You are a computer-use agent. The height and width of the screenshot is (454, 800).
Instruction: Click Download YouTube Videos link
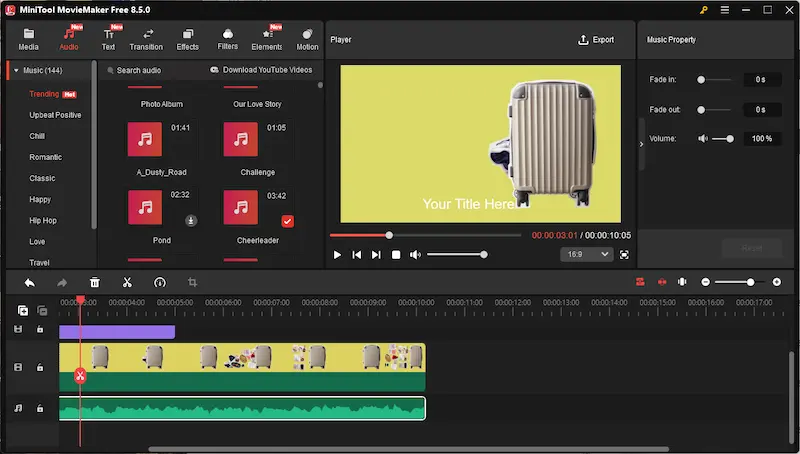pos(261,71)
